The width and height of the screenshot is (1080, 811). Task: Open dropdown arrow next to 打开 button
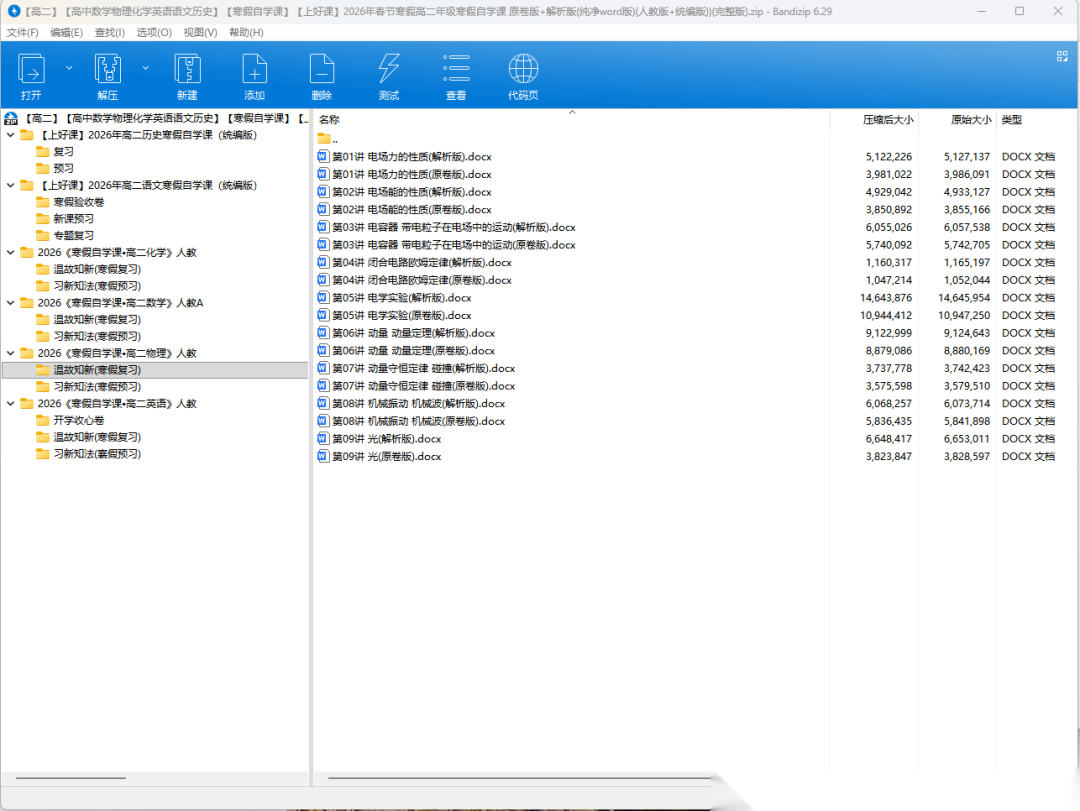(x=69, y=68)
